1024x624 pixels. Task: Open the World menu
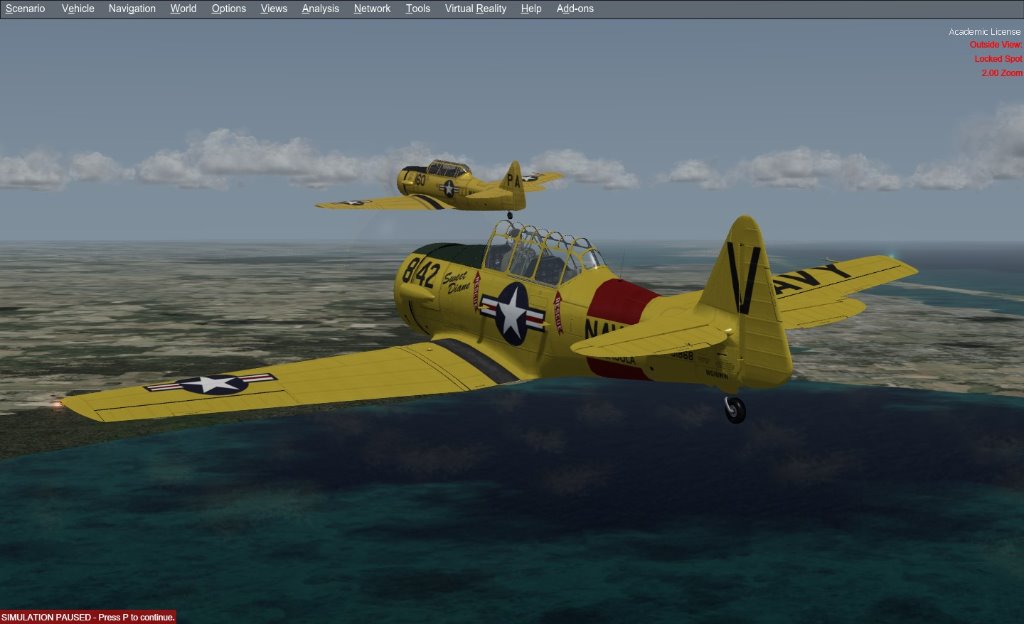coord(183,8)
